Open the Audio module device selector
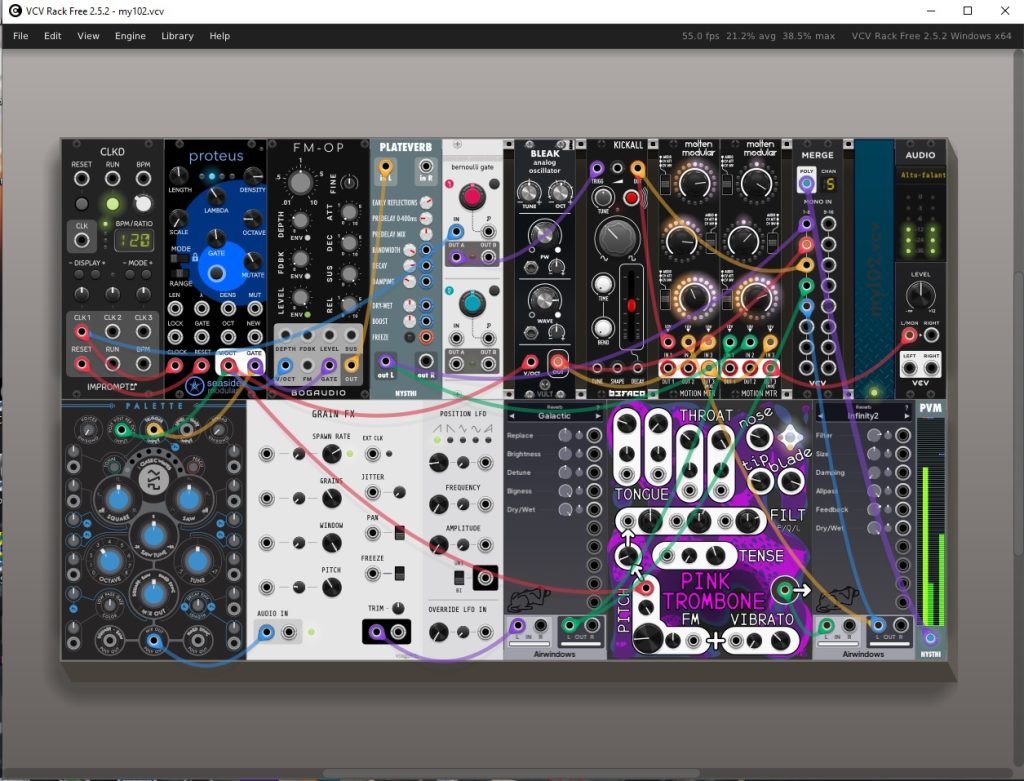Screen dimensions: 1024x781 921,175
